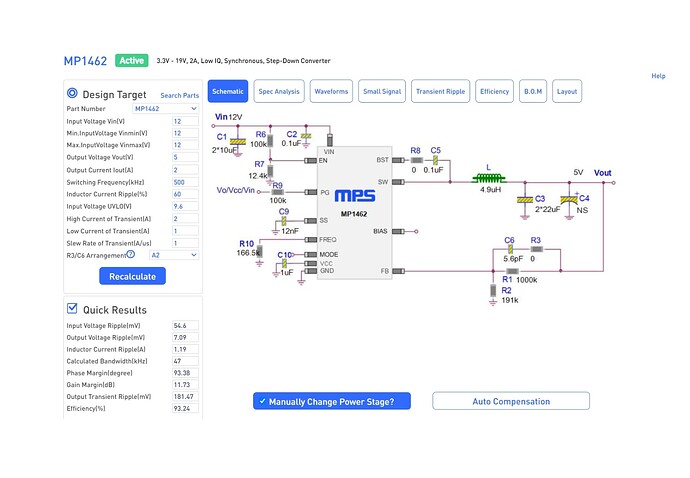Click the R2 feedback resistor symbol
690x478 pixels.
point(493,290)
